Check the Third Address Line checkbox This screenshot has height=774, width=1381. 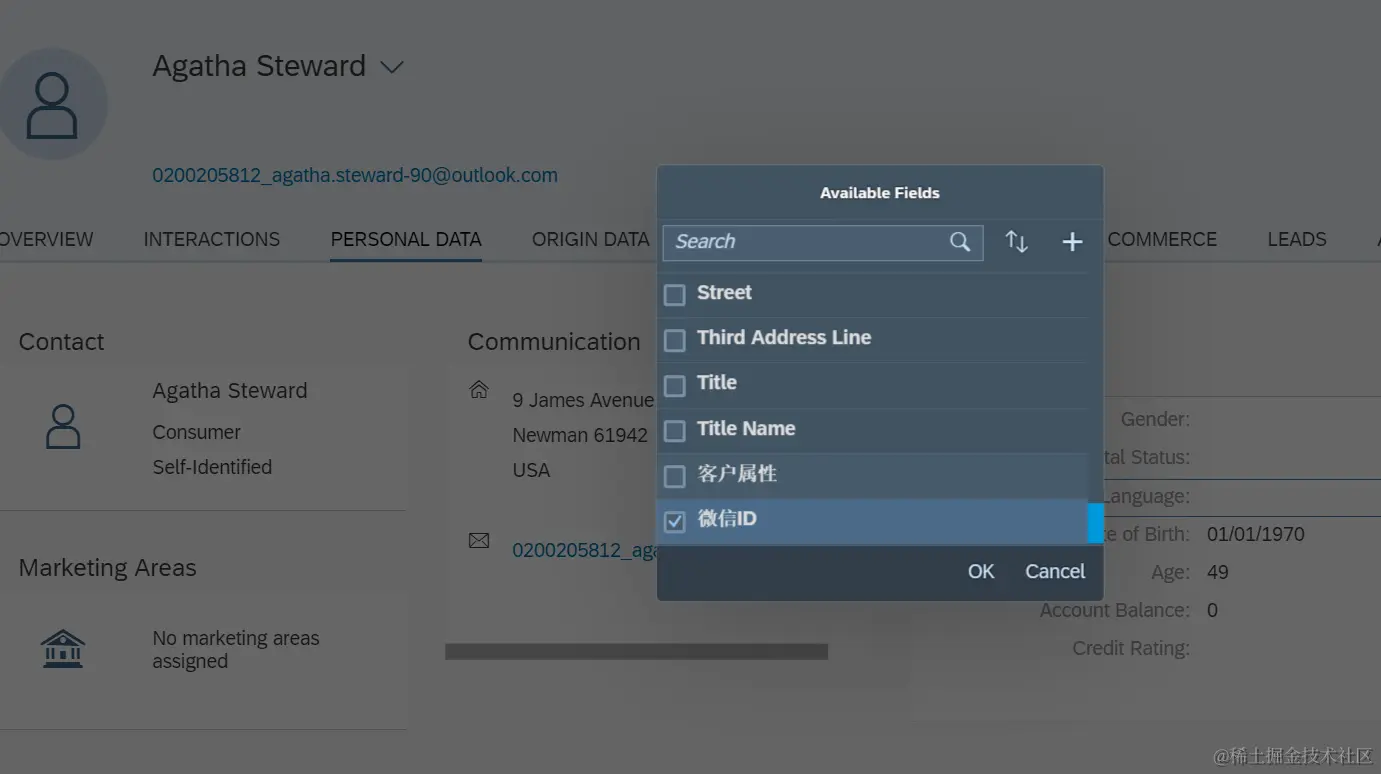coord(674,339)
